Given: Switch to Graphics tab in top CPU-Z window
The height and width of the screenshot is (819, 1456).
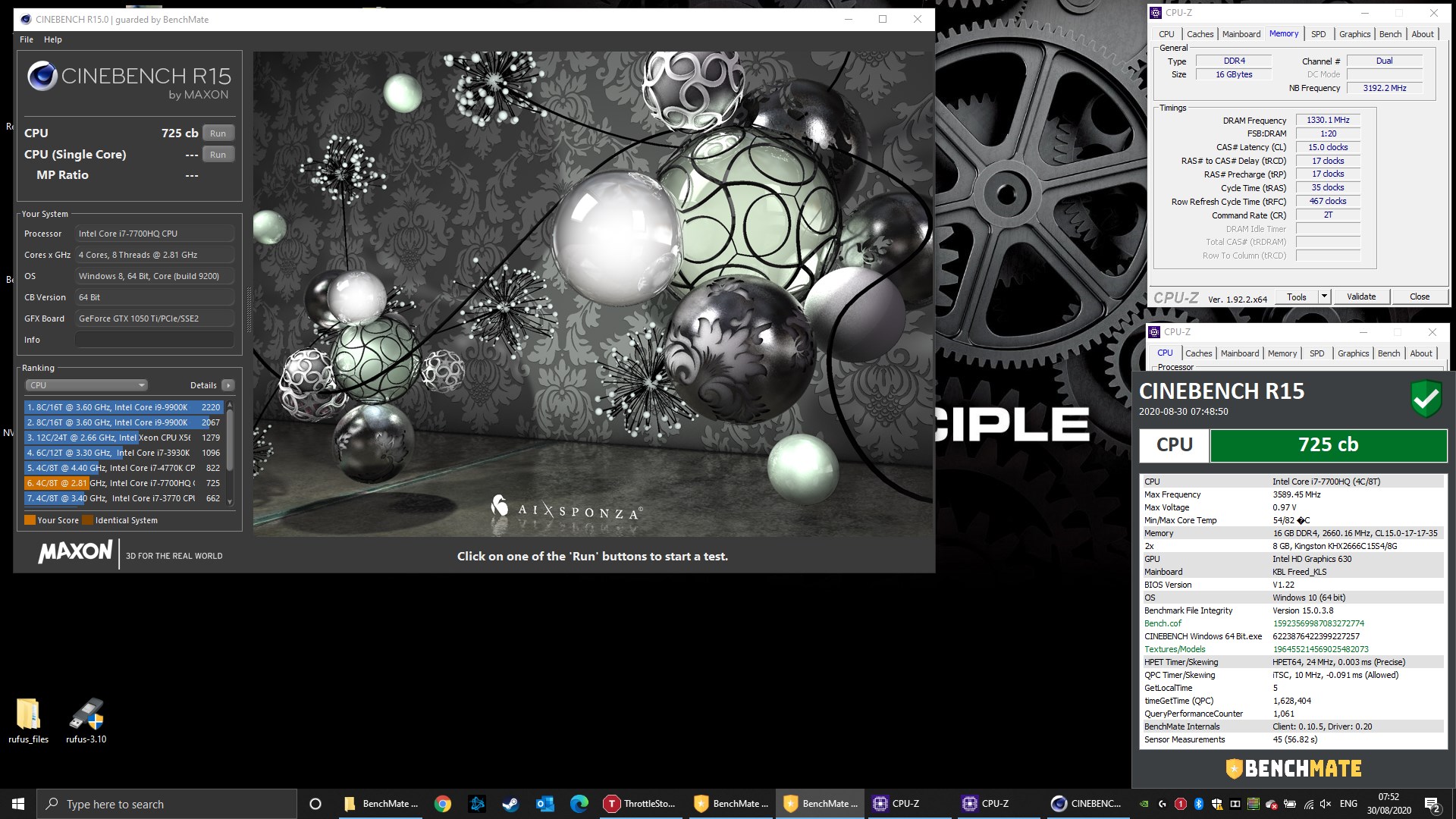Looking at the screenshot, I should coord(1354,34).
